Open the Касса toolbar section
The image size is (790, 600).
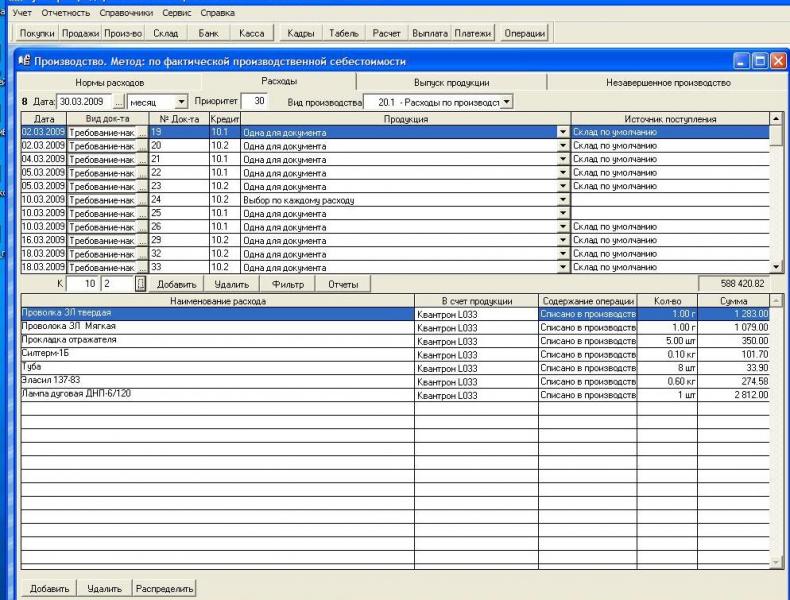(251, 33)
